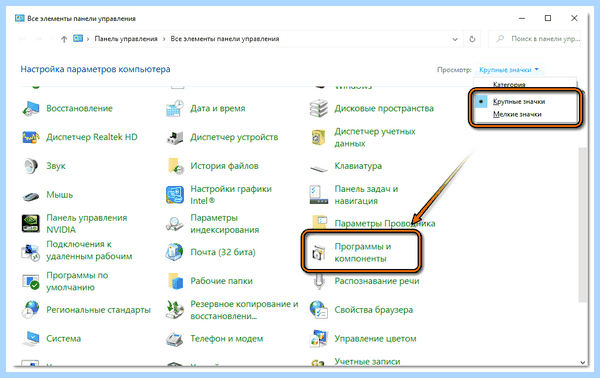Click the vertical scrollbar thumb

point(582,224)
